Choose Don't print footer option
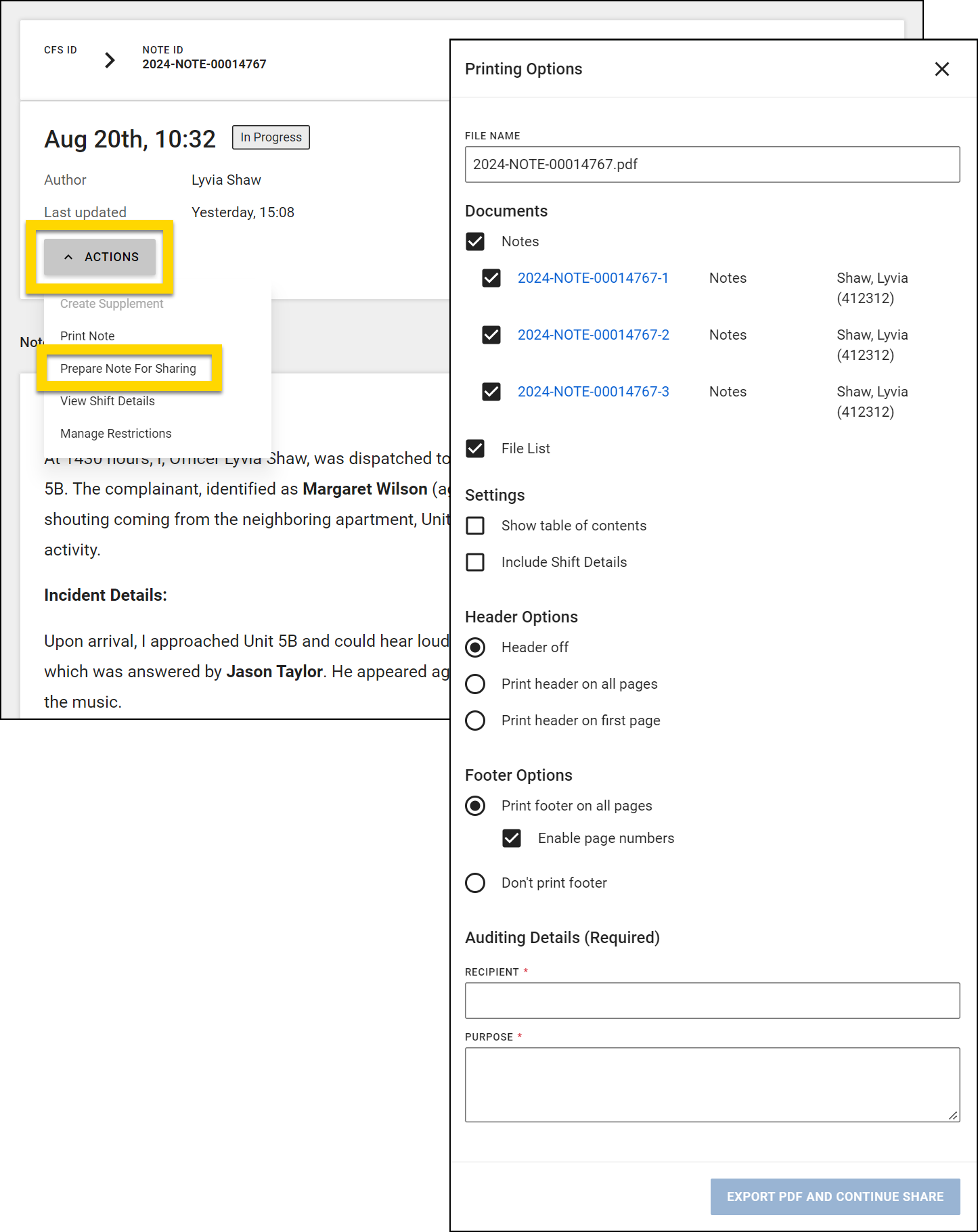The image size is (978, 1232). [475, 883]
